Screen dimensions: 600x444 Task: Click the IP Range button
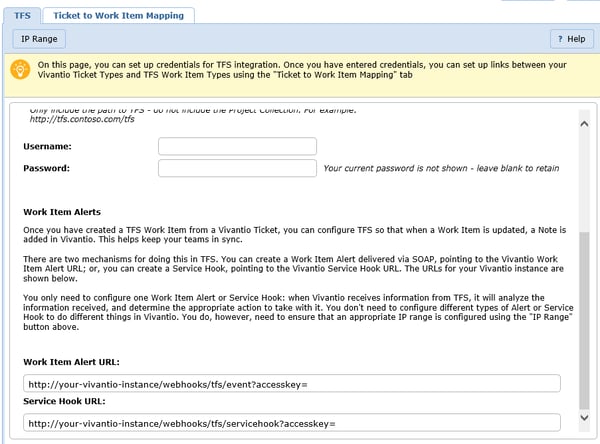[x=39, y=39]
